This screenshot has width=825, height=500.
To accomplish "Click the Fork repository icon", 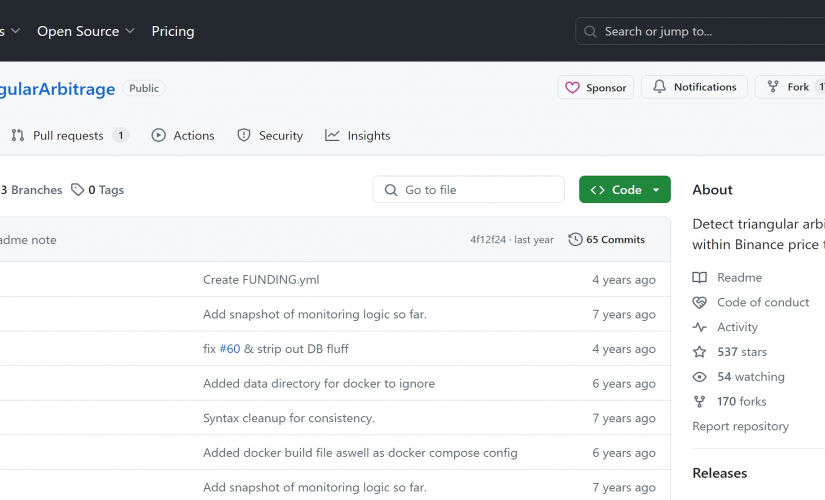I will 773,87.
